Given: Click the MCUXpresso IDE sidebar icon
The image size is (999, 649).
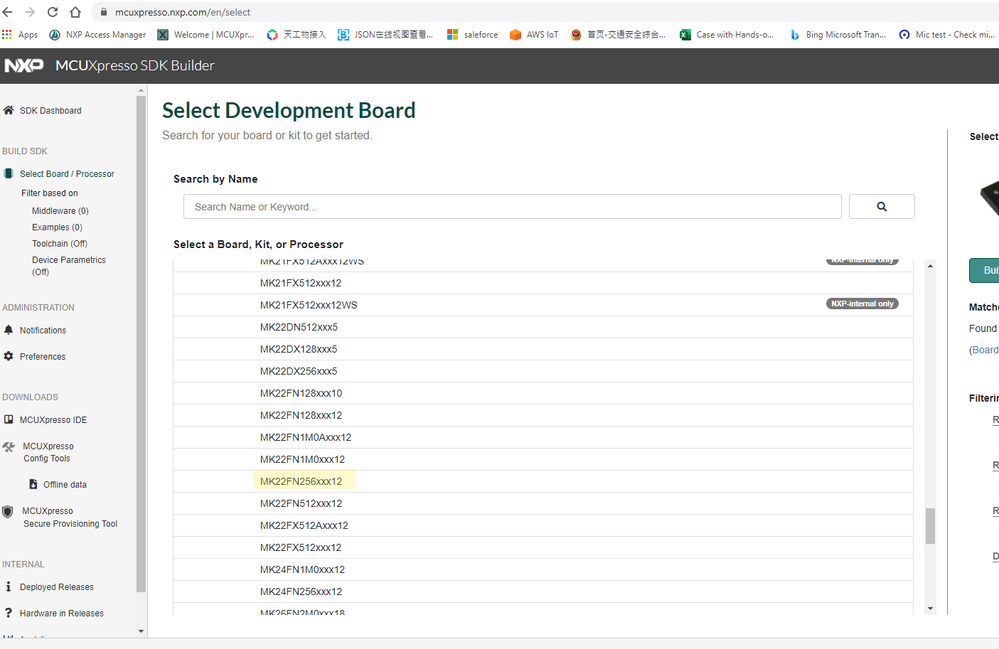Looking at the screenshot, I should click(x=9, y=420).
